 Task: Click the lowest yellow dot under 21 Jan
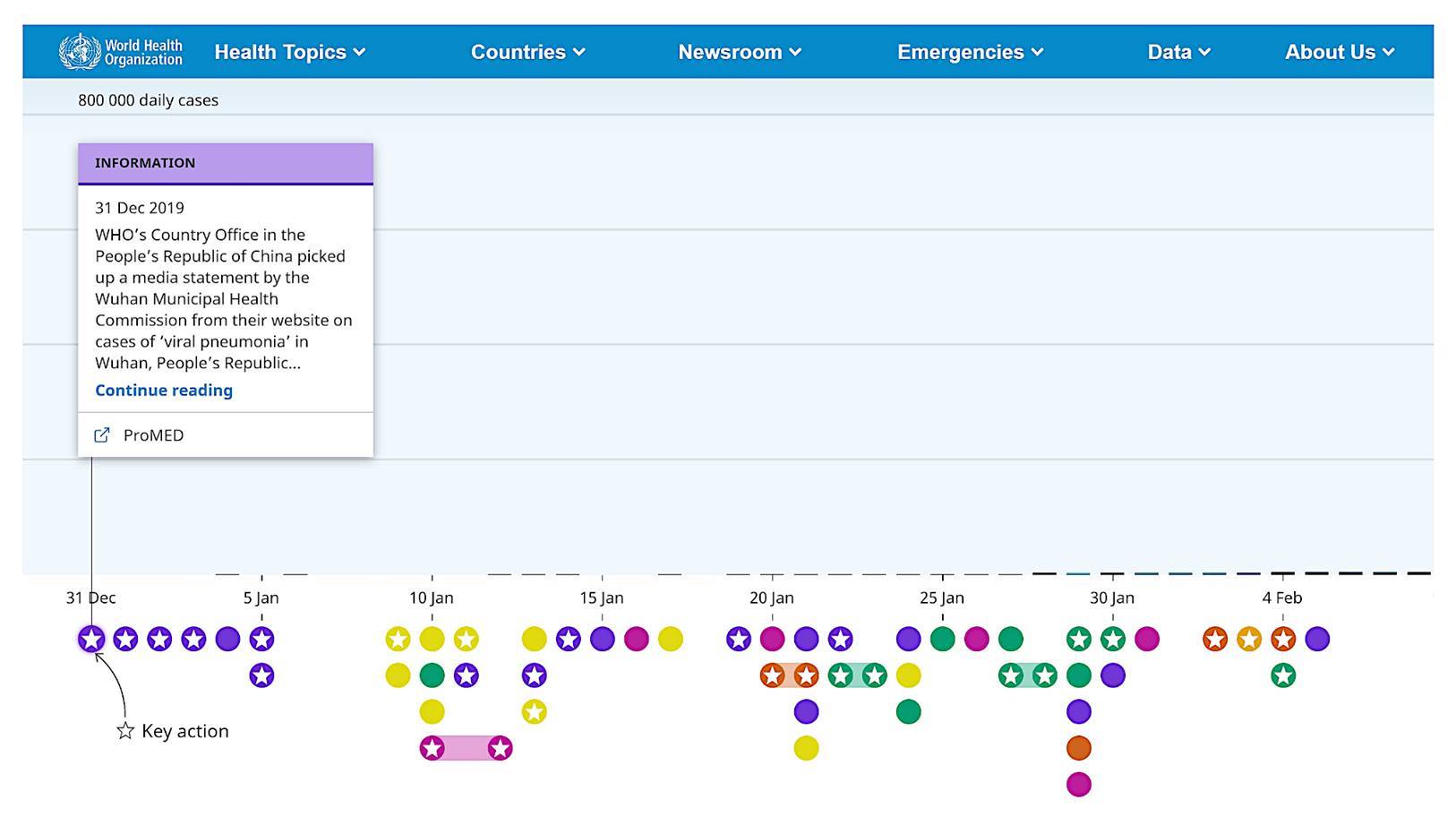[806, 748]
